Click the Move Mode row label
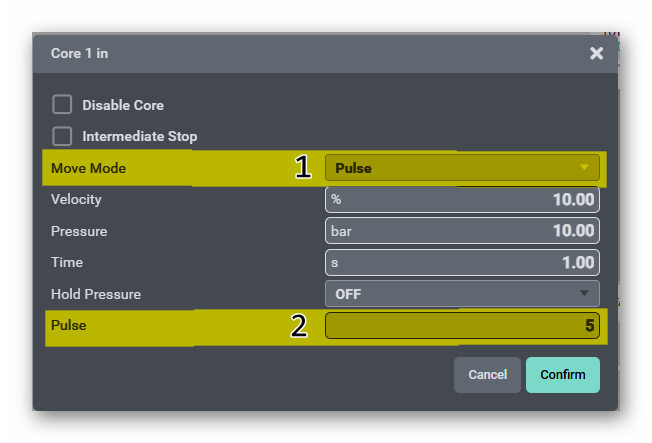This screenshot has height=443, width=652. [88, 168]
